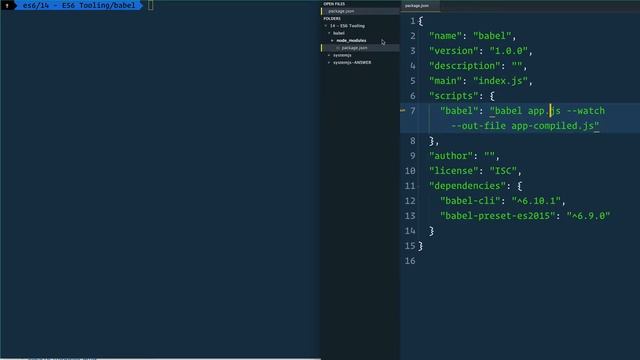Select the node_modules folder name
The height and width of the screenshot is (360, 640).
point(351,40)
